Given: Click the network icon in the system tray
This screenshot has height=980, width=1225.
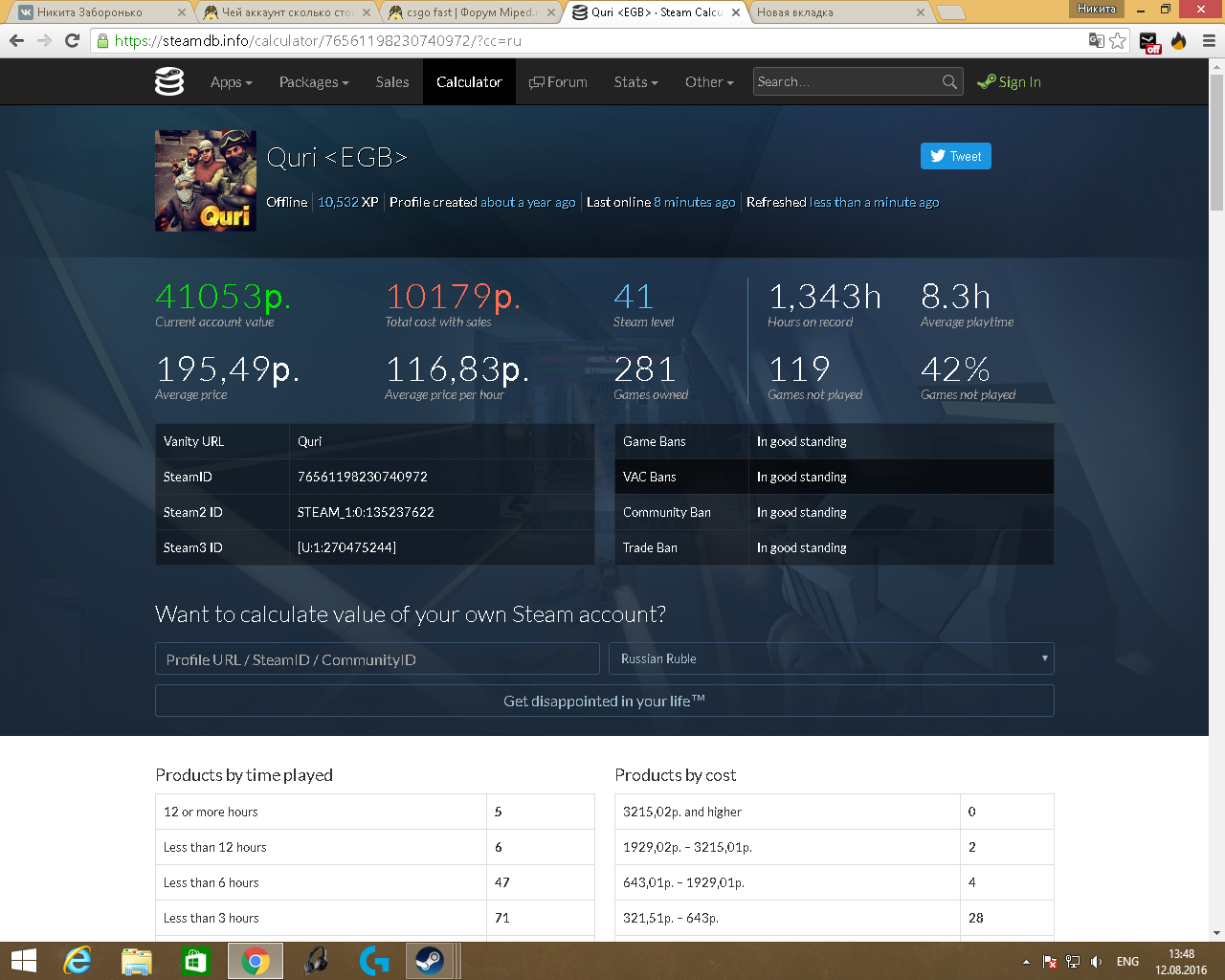Looking at the screenshot, I should (x=1073, y=962).
